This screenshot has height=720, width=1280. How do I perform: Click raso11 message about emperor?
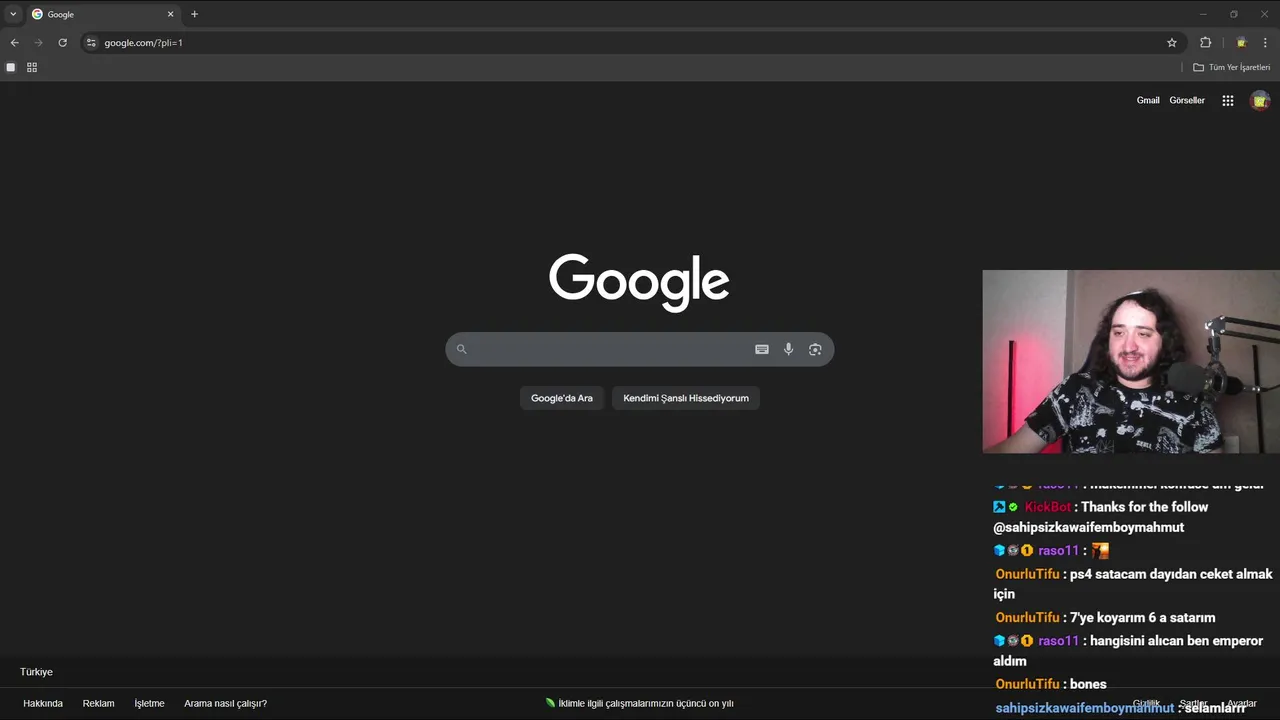pyautogui.click(x=1128, y=651)
